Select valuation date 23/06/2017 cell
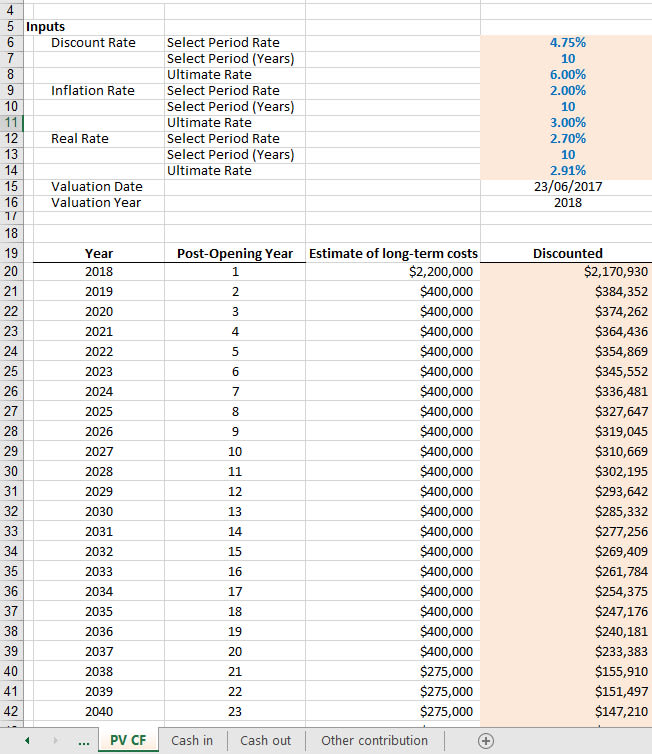The height and width of the screenshot is (754, 652). tap(566, 187)
